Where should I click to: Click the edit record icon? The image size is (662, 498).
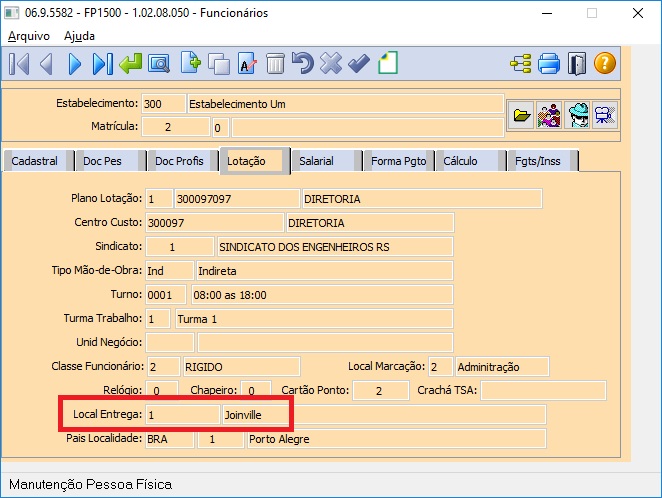click(x=247, y=64)
